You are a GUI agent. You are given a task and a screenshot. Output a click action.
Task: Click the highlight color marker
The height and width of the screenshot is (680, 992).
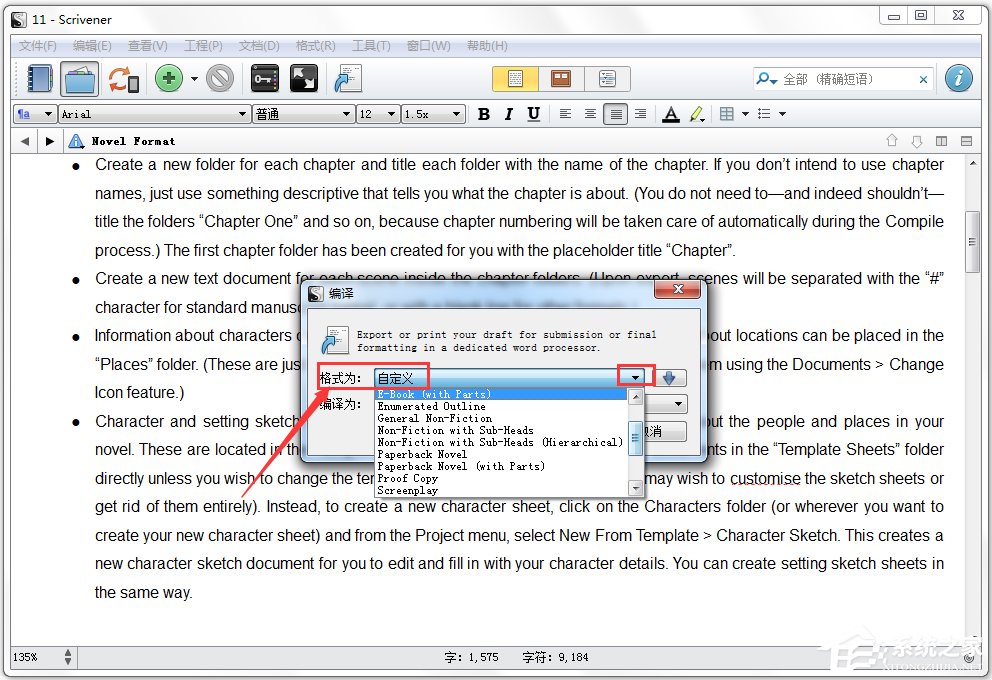coord(696,114)
